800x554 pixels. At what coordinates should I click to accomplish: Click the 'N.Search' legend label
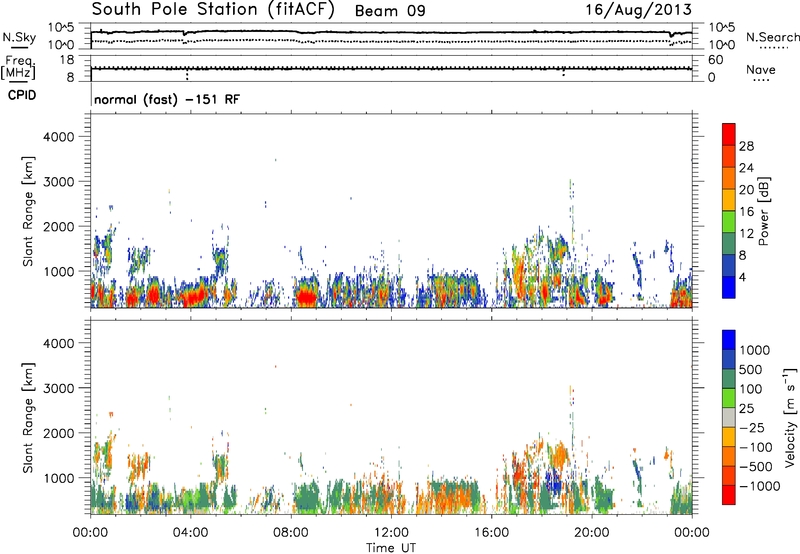pyautogui.click(x=772, y=37)
